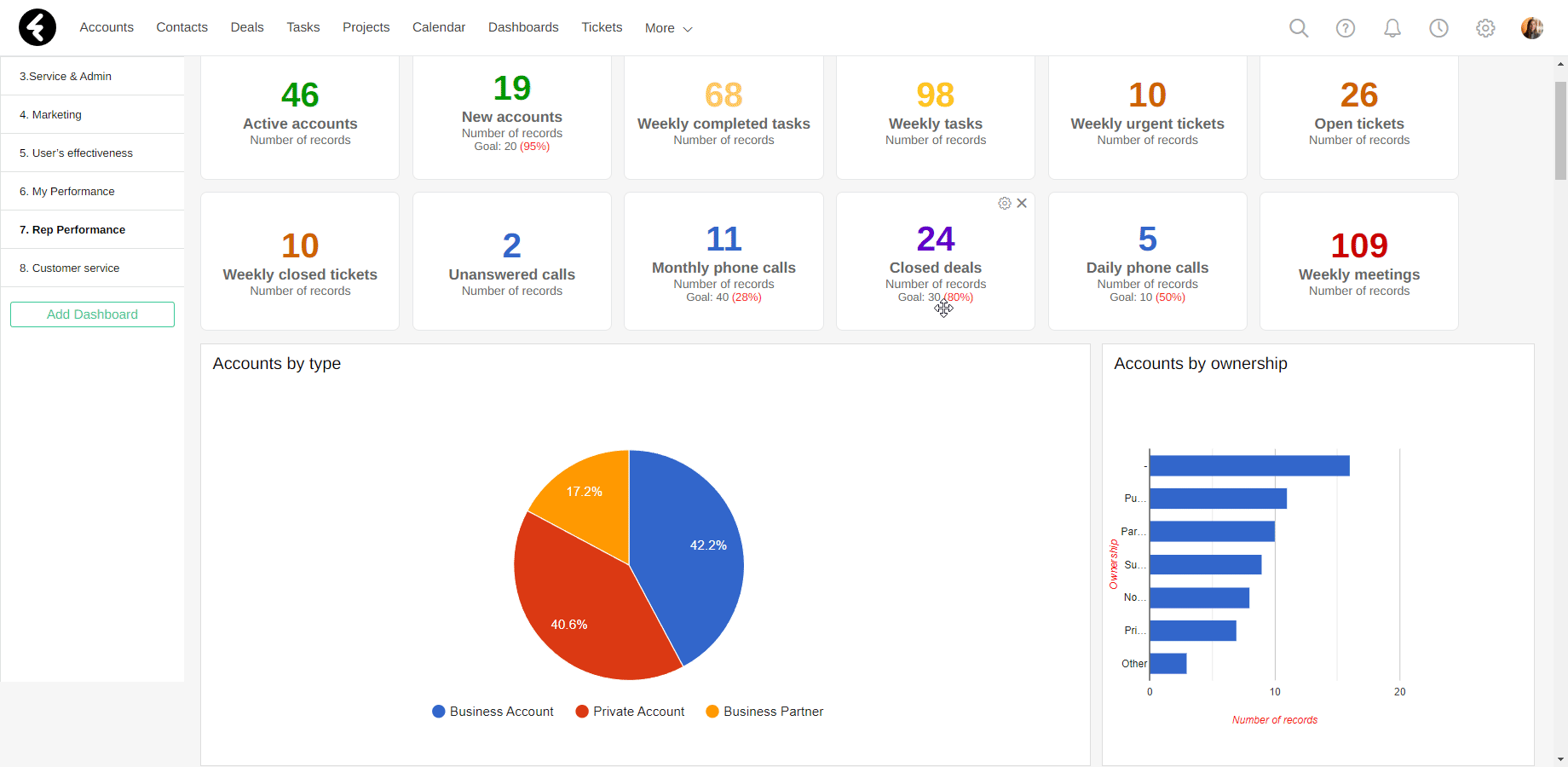This screenshot has height=767, width=1568.
Task: Open the Weekly meetings widget
Action: click(x=1359, y=261)
